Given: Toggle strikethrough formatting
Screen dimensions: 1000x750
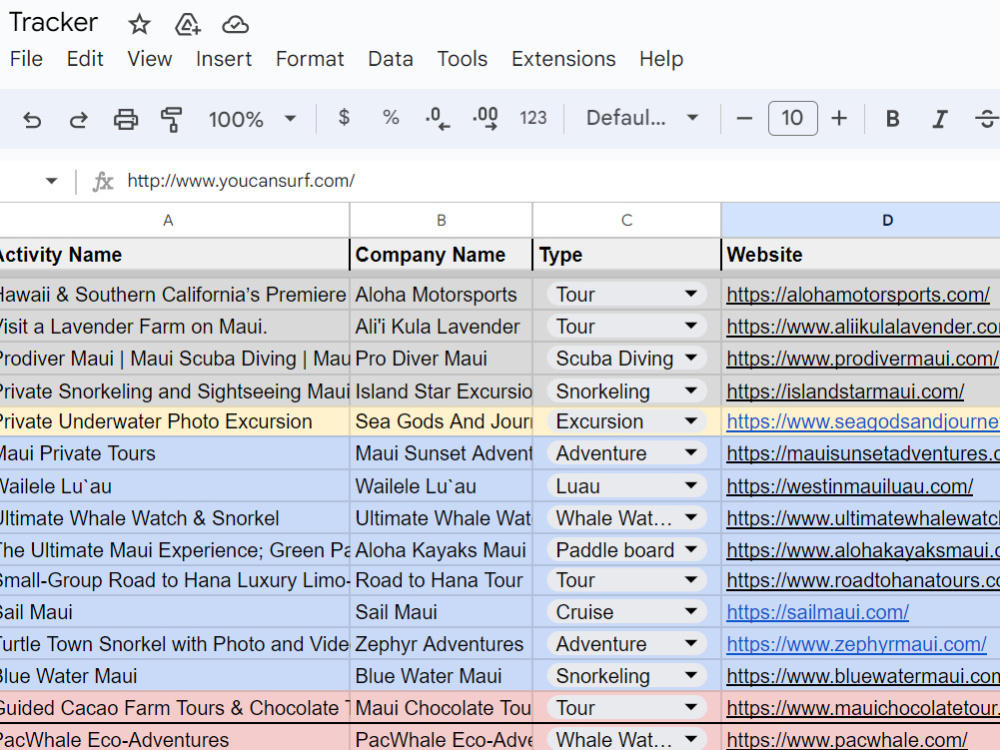Looking at the screenshot, I should point(987,119).
